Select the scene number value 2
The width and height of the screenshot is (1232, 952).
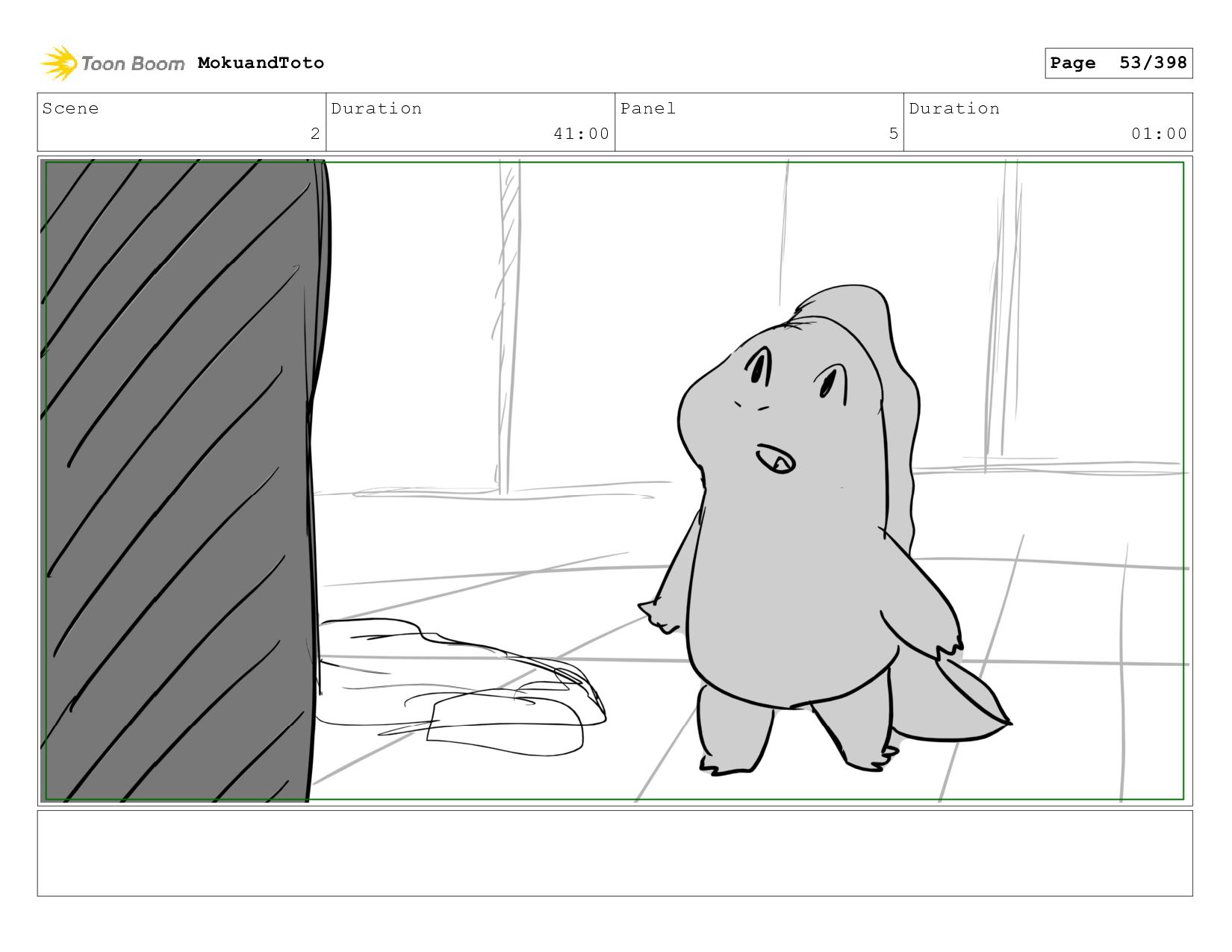315,134
